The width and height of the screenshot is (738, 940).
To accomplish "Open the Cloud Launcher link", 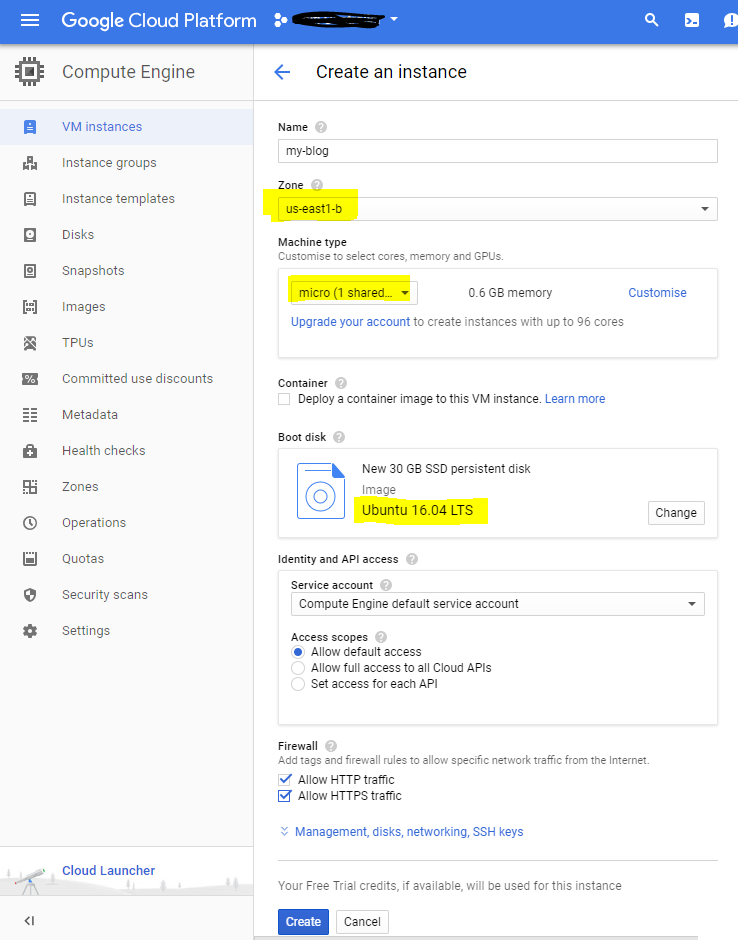I will pyautogui.click(x=109, y=870).
